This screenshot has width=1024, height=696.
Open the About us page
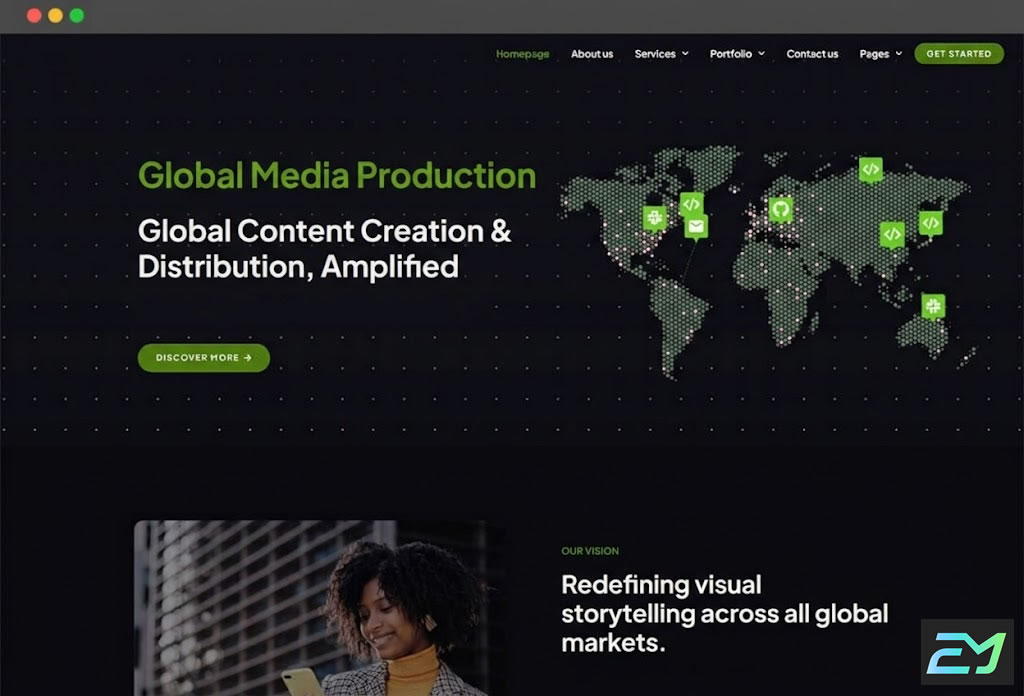click(592, 54)
